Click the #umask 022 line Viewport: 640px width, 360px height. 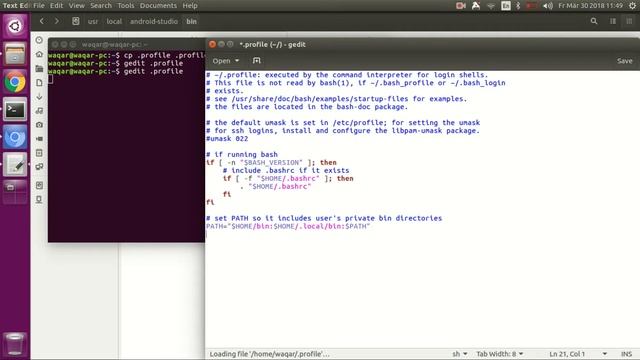(x=227, y=139)
